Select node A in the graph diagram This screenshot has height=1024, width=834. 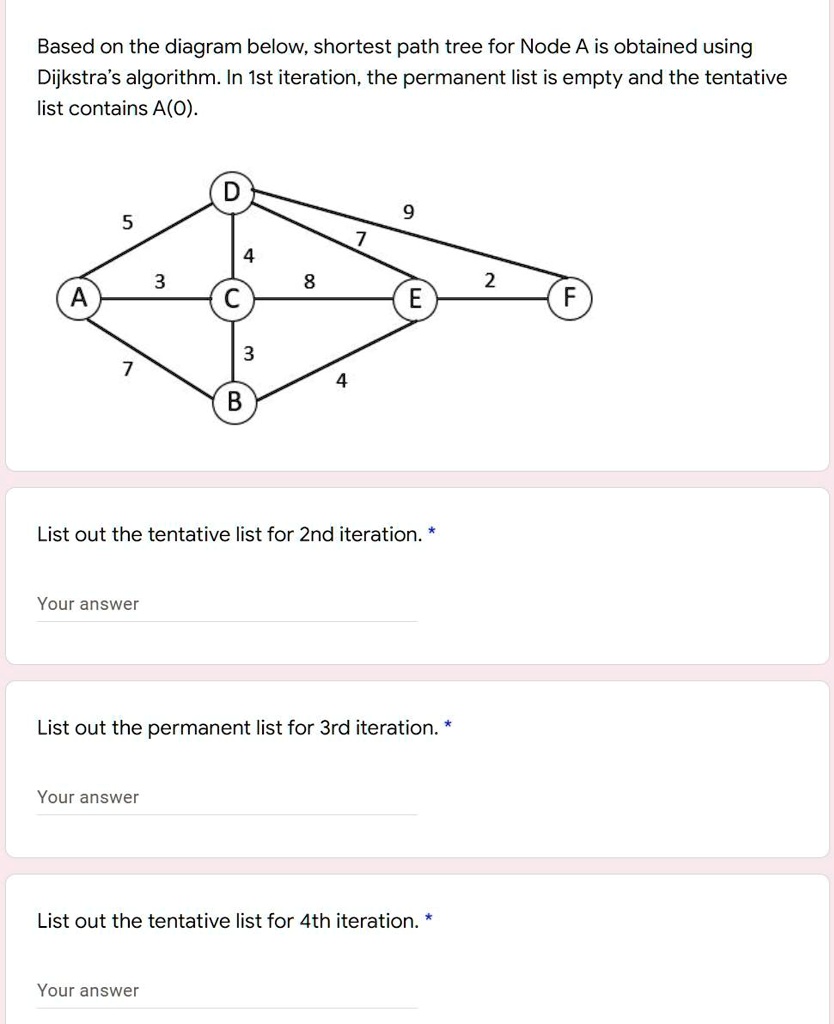click(x=78, y=296)
